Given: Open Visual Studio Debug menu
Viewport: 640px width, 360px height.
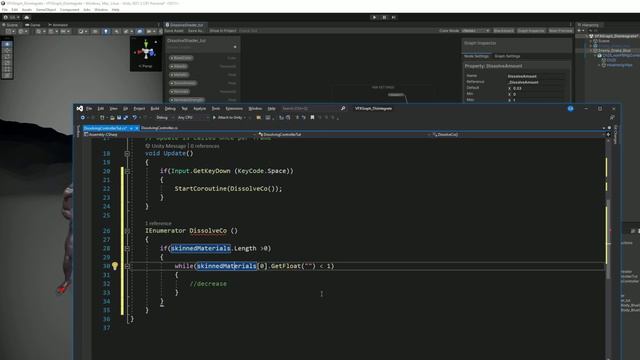Looking at the screenshot, I should click(x=170, y=109).
